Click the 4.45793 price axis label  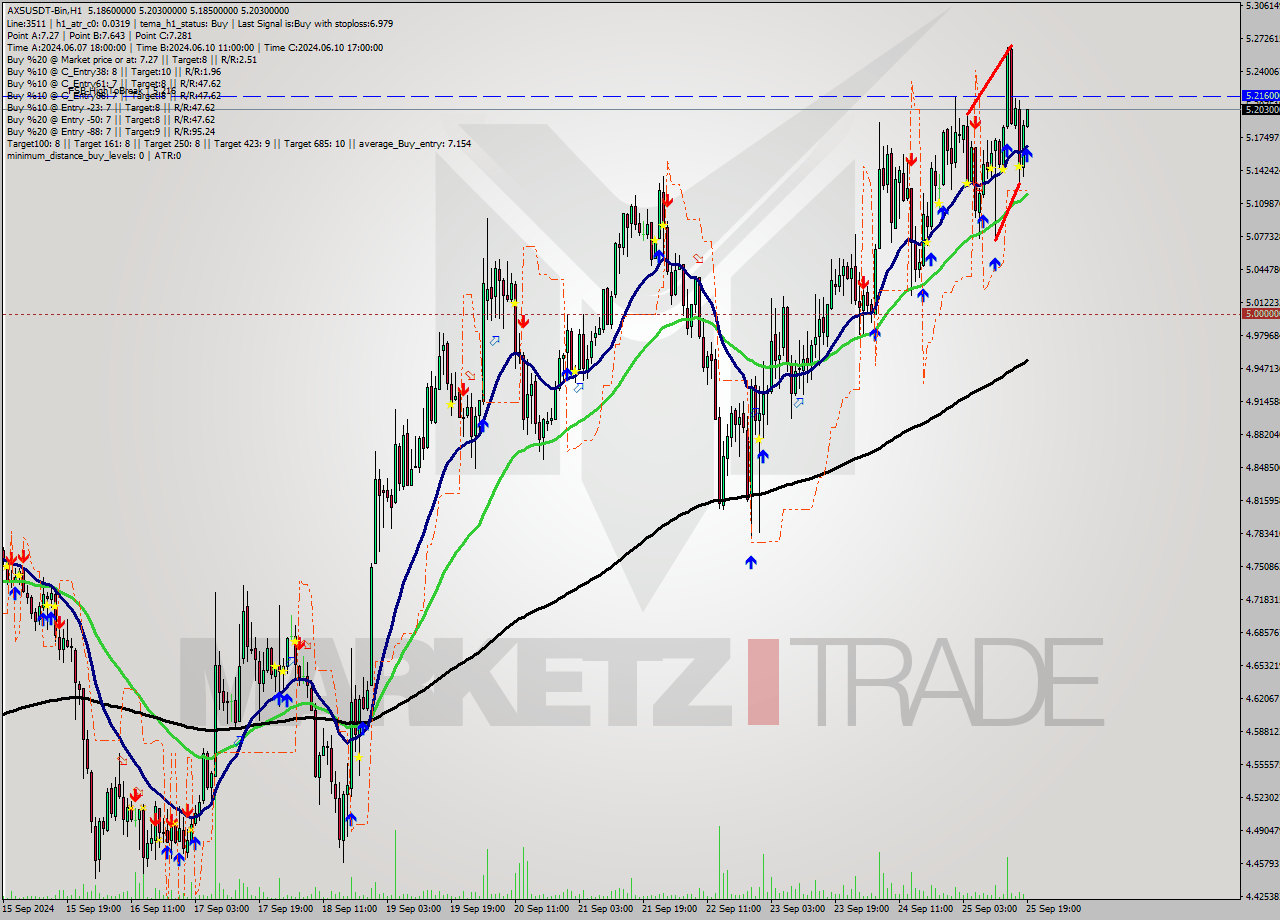point(1262,863)
